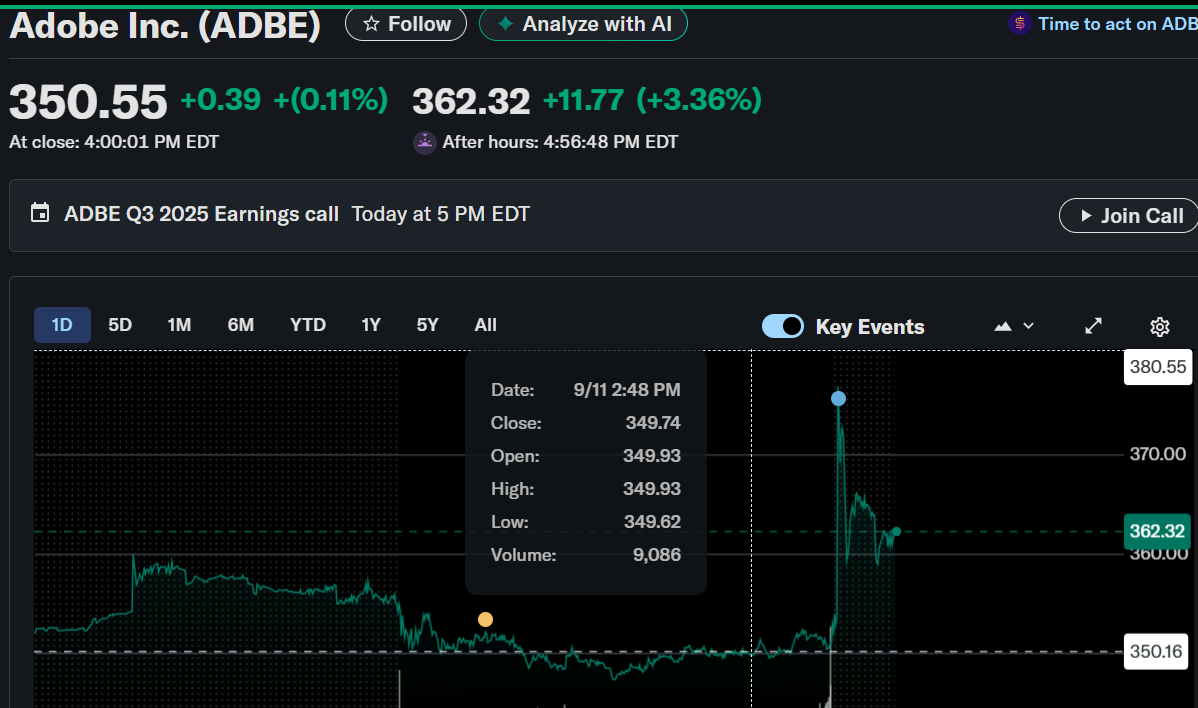Click the (+3.36%) after-hours percent change
The height and width of the screenshot is (708, 1198).
(x=699, y=100)
